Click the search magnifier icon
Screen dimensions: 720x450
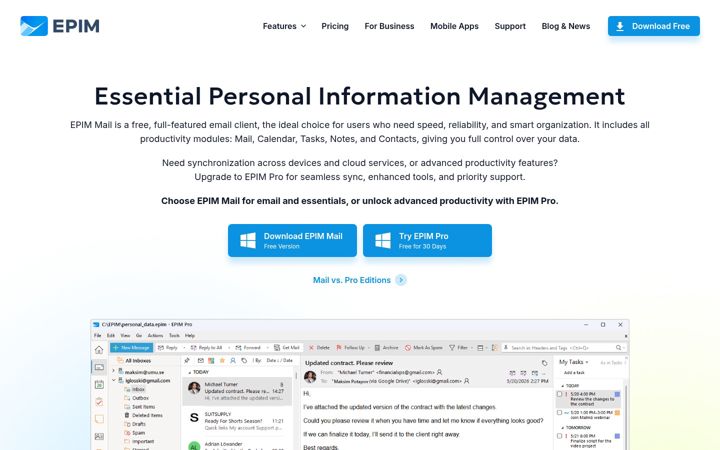(619, 348)
